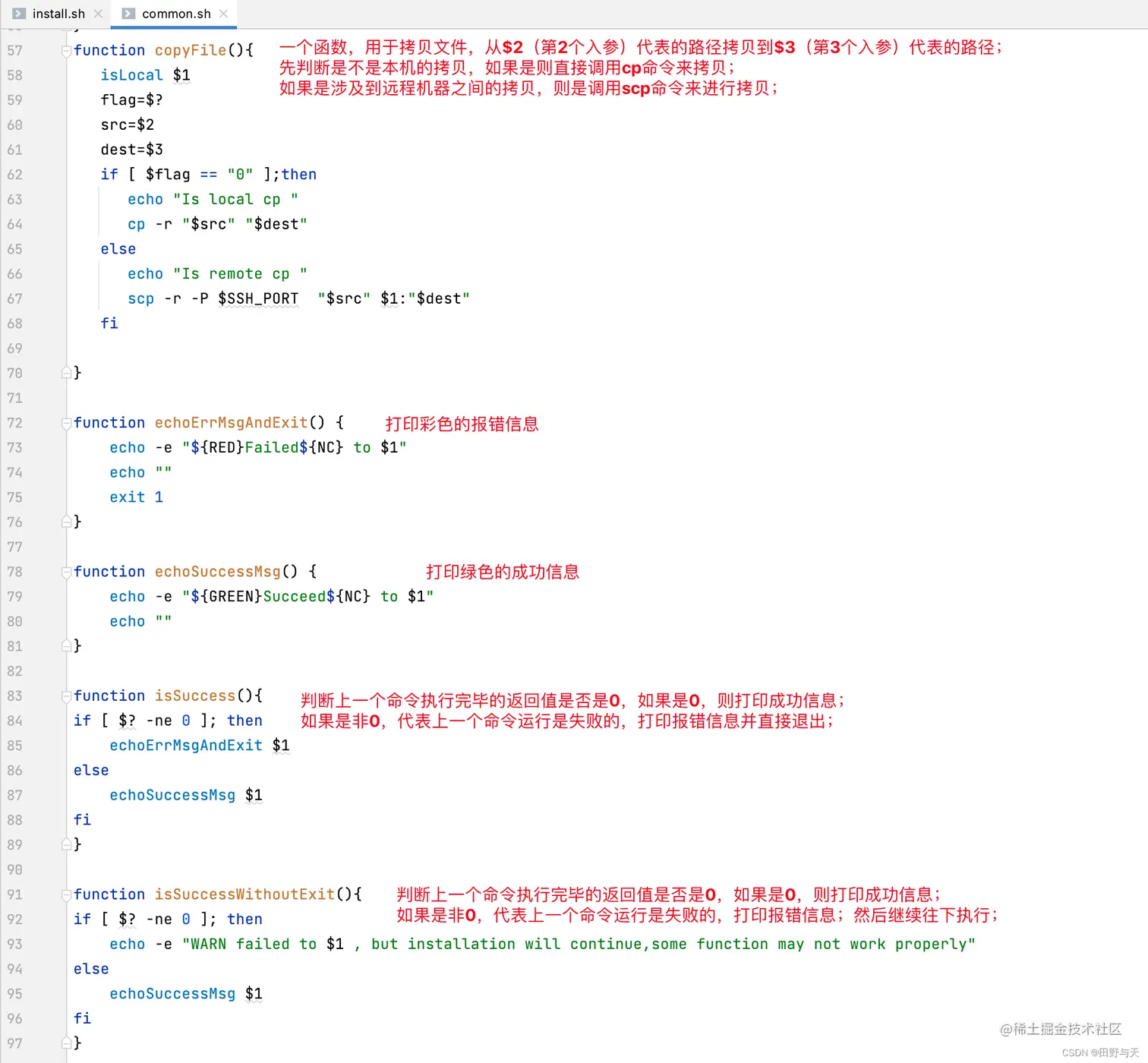
Task: Select the common.sh tab
Action: point(176,14)
